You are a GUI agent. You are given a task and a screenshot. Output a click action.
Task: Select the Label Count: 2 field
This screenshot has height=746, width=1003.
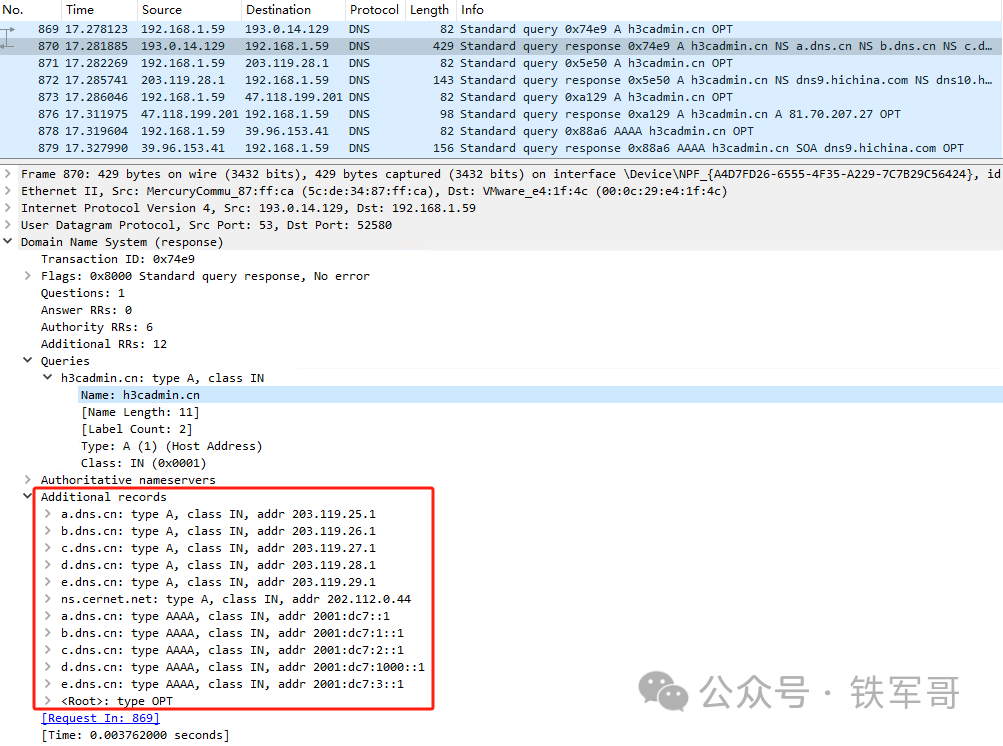pos(136,429)
